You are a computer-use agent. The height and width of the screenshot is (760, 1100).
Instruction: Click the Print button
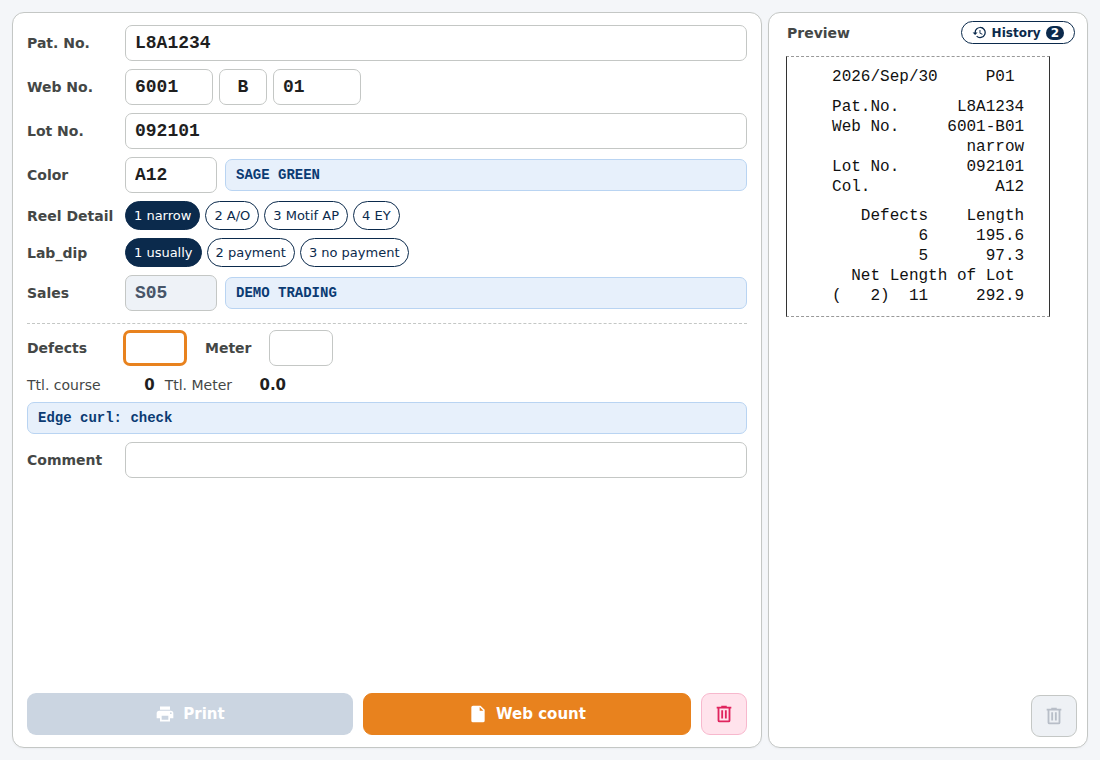tap(190, 714)
